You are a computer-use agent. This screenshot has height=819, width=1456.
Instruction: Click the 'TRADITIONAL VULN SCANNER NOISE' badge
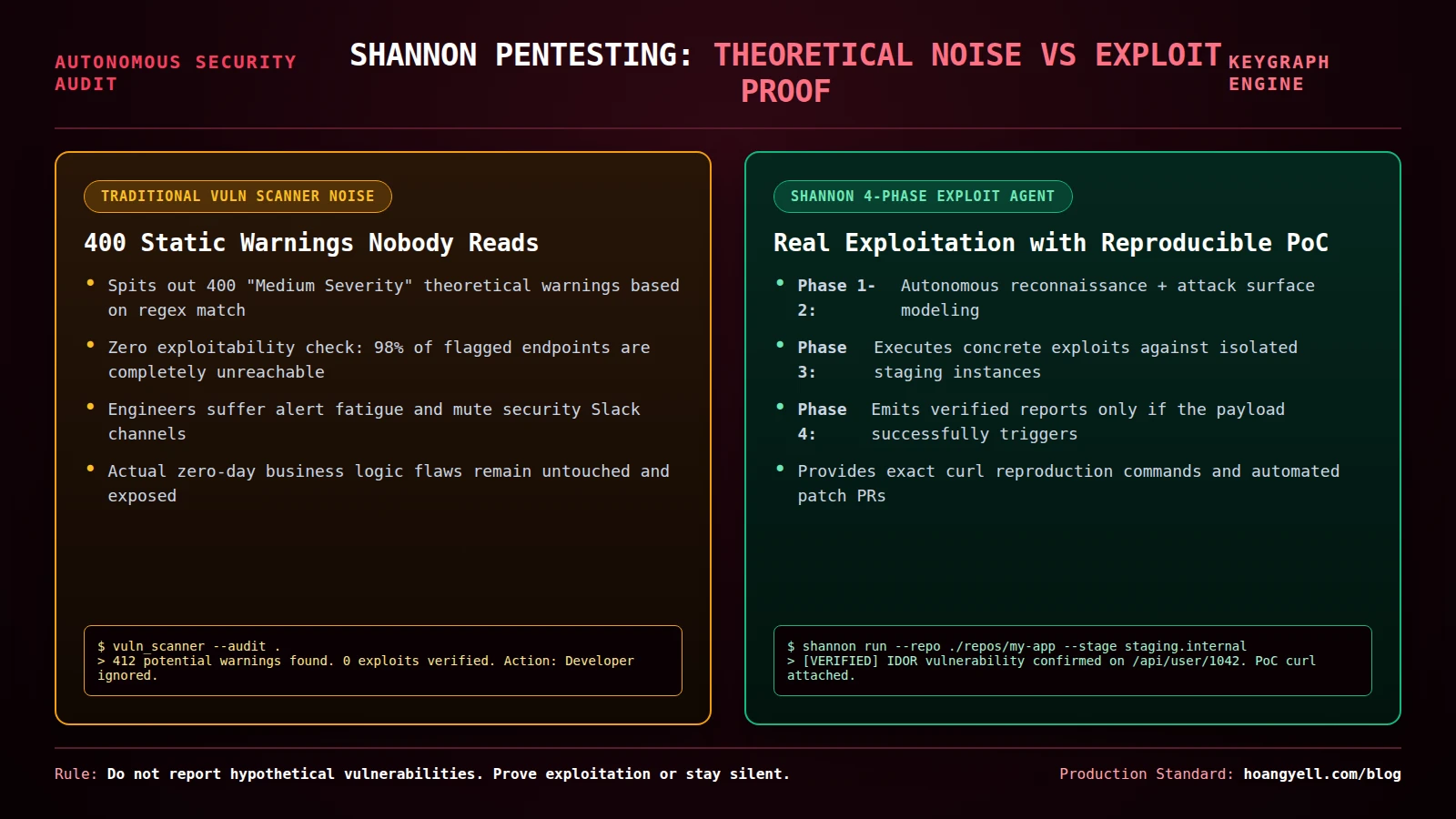(238, 197)
